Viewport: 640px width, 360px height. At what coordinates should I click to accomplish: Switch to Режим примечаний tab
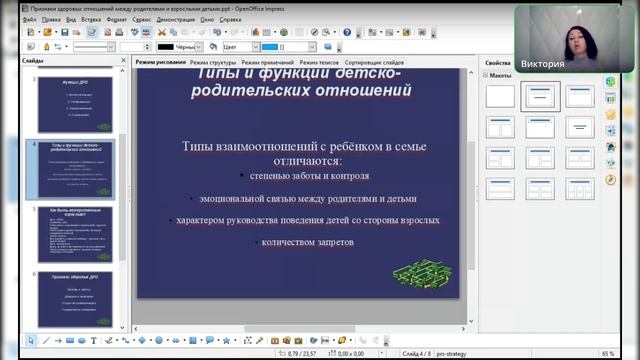(267, 62)
